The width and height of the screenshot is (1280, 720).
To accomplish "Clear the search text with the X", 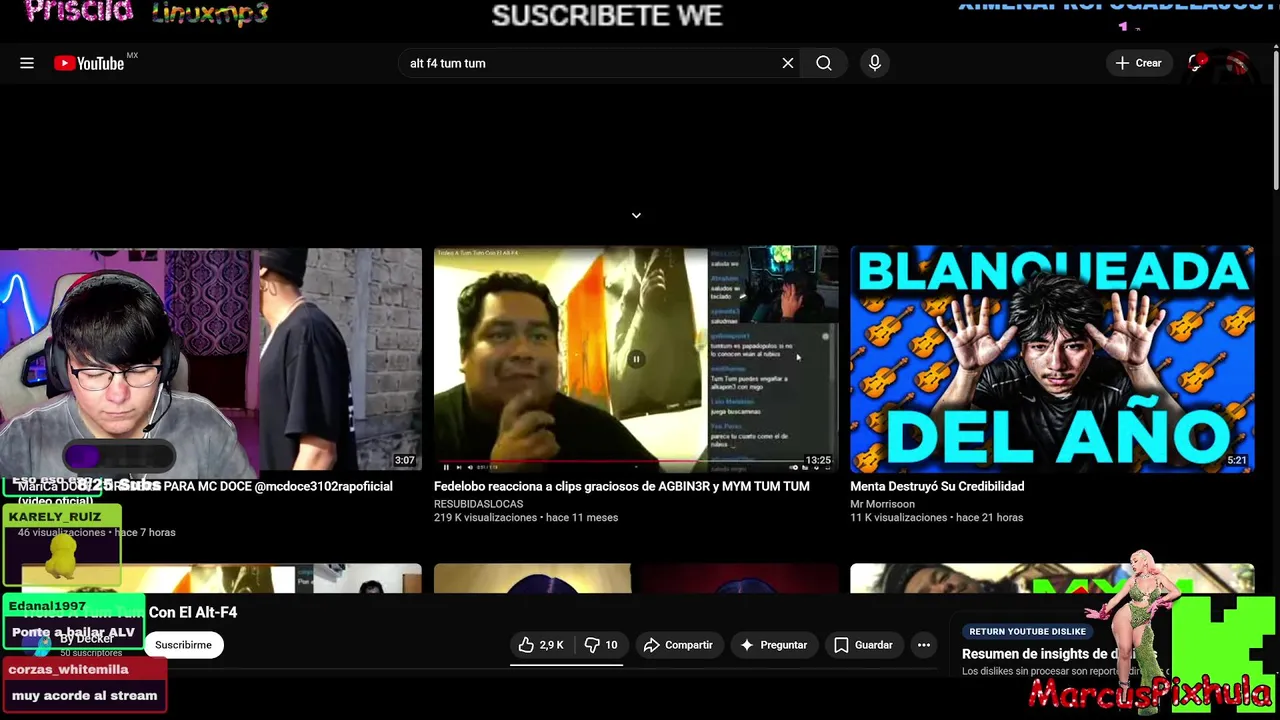I will (788, 63).
